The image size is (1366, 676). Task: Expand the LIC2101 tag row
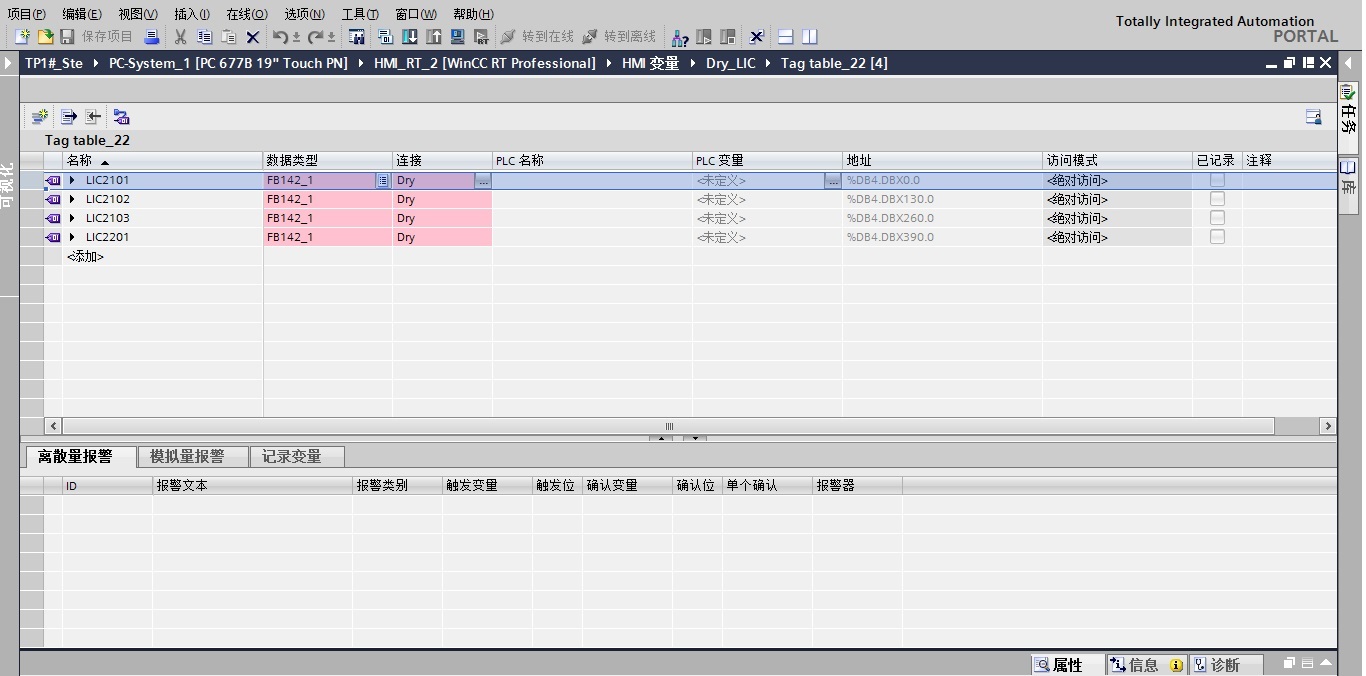click(x=72, y=180)
